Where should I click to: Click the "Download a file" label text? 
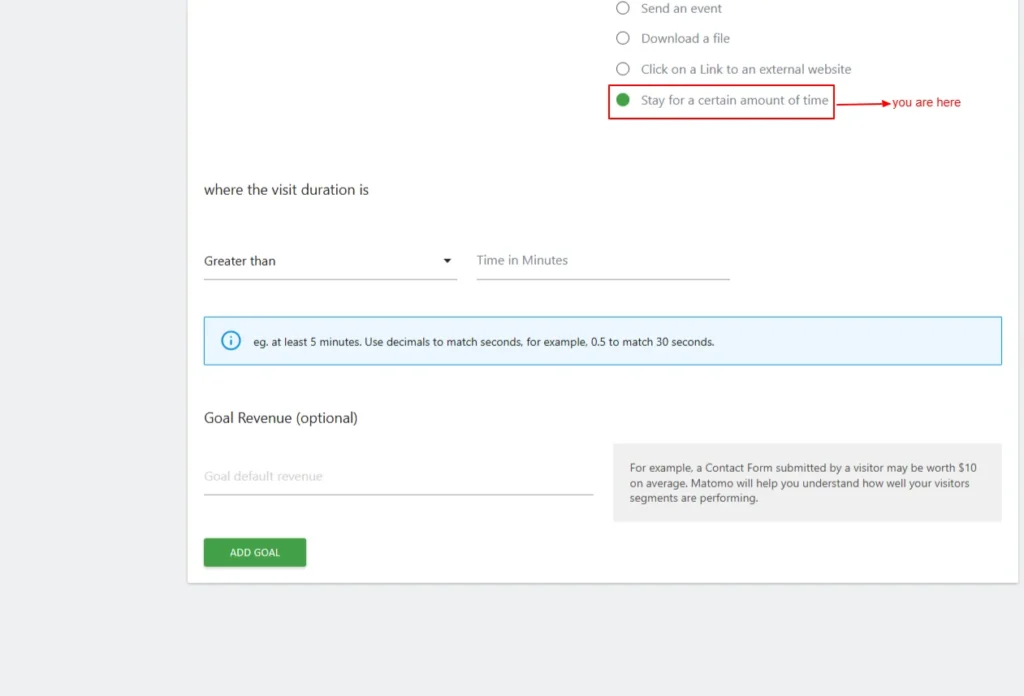[685, 39]
